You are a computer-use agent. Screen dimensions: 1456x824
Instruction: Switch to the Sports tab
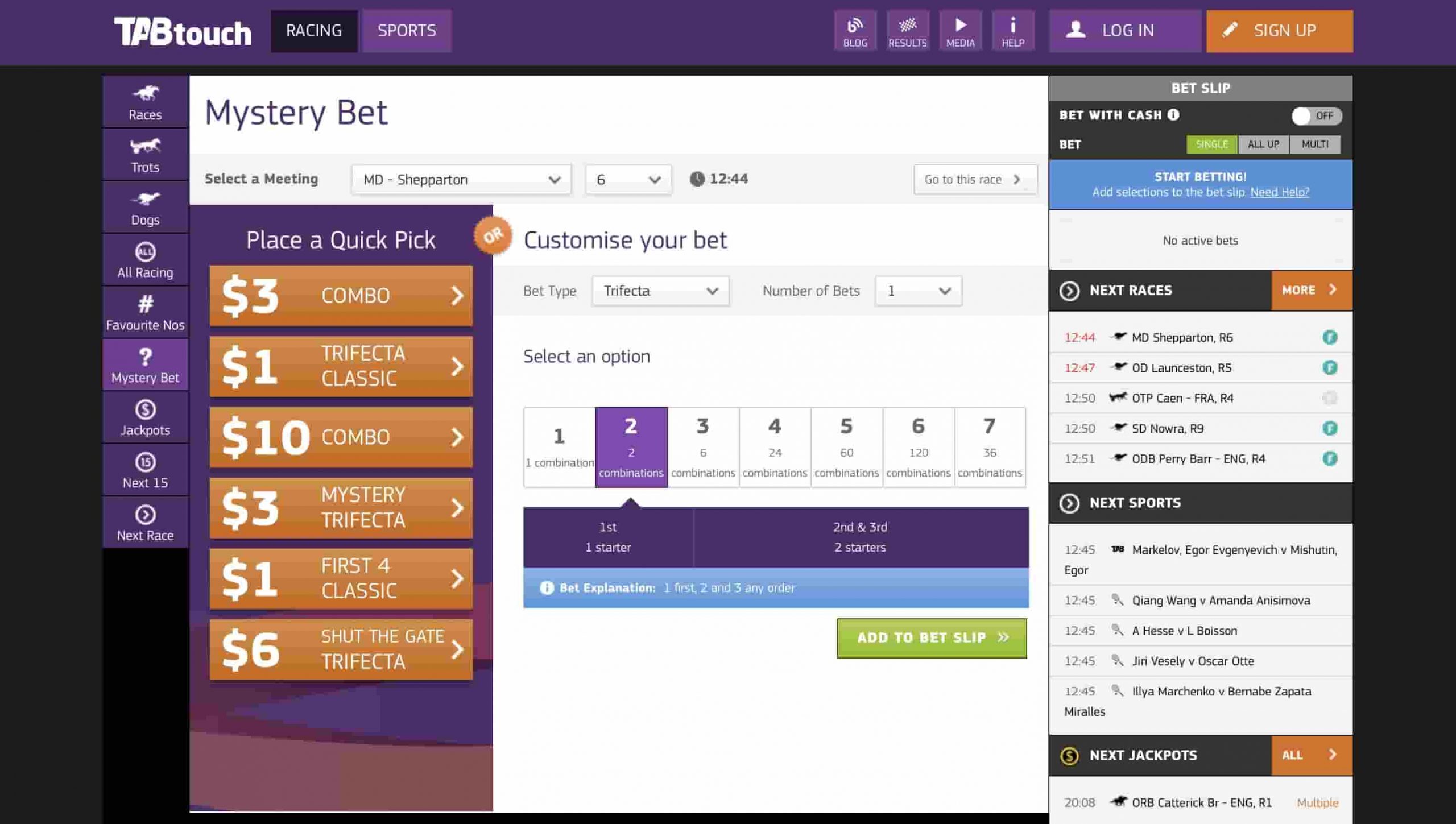407,31
